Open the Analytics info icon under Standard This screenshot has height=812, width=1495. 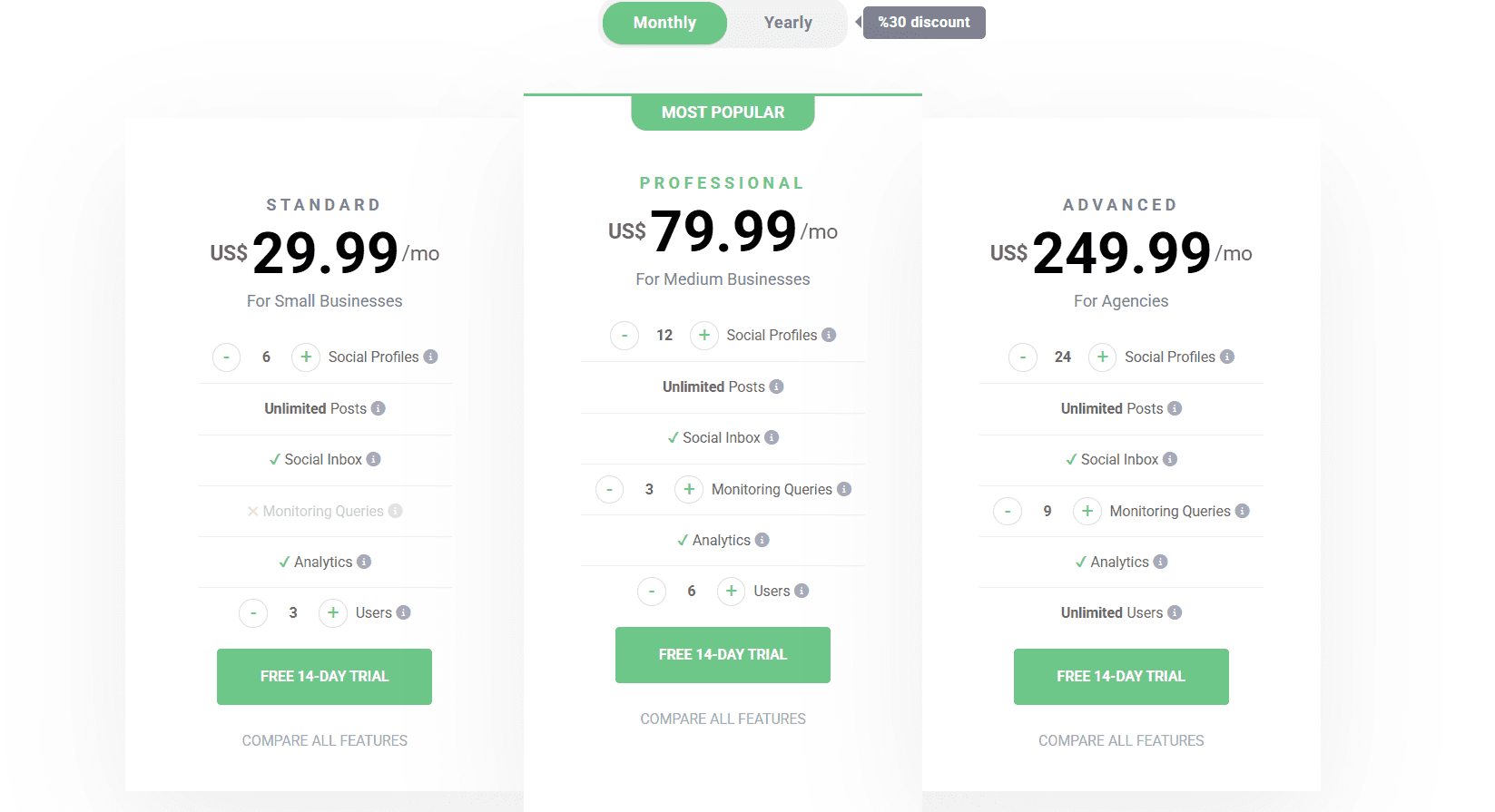tap(364, 562)
